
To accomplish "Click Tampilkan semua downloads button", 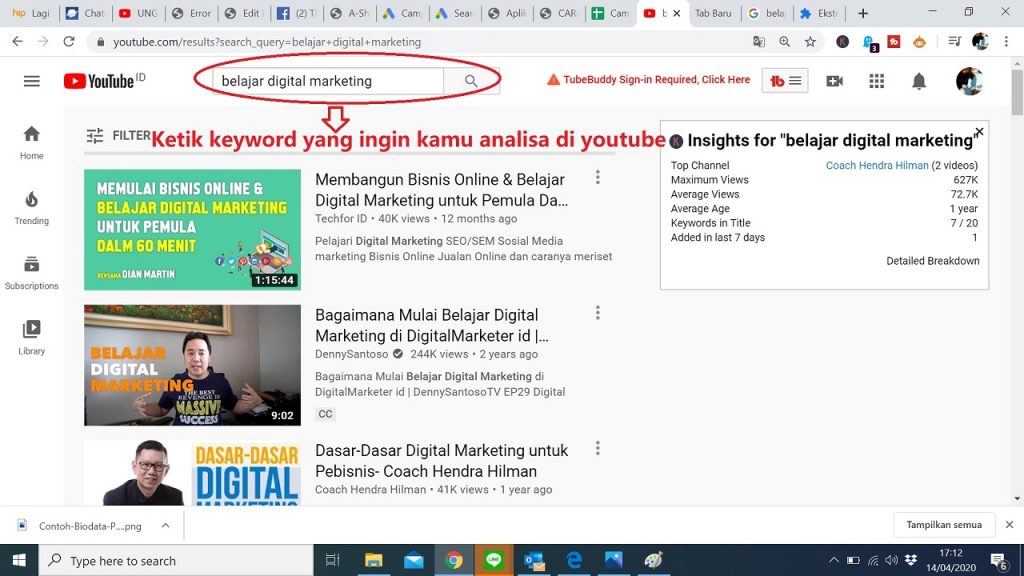I will tap(943, 525).
